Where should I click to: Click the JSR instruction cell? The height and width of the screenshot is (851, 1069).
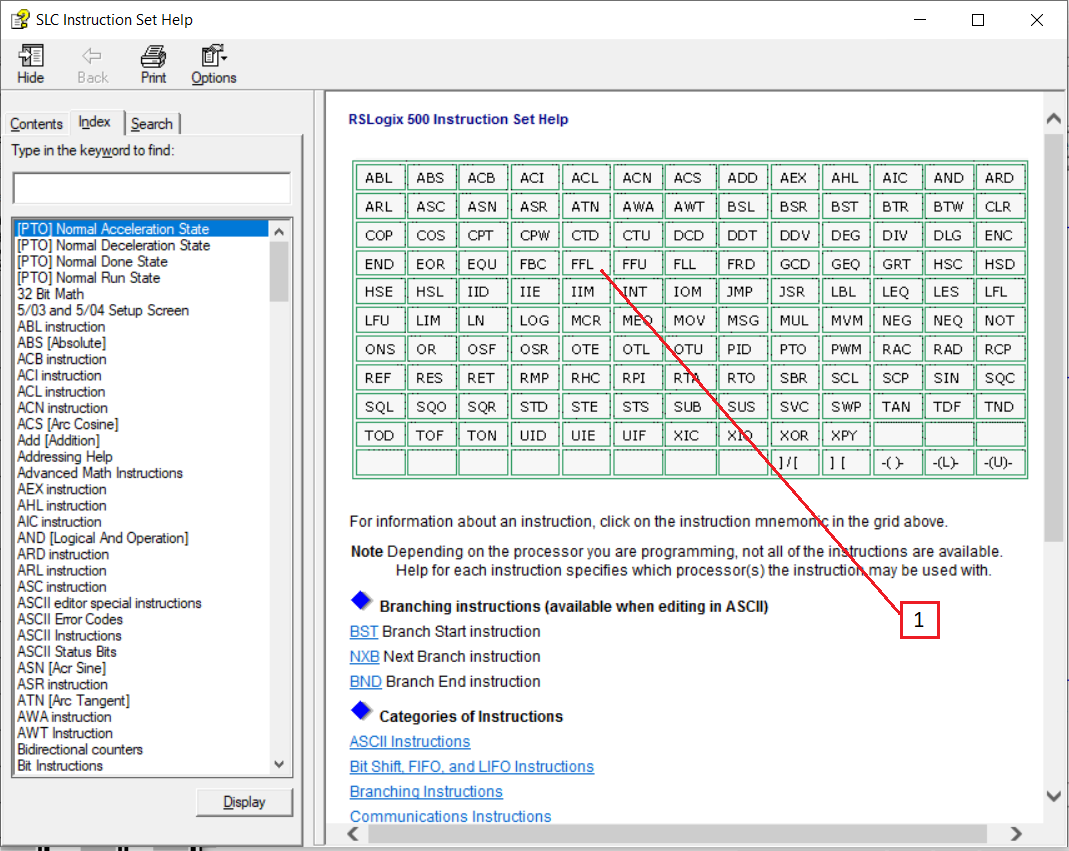pos(793,292)
